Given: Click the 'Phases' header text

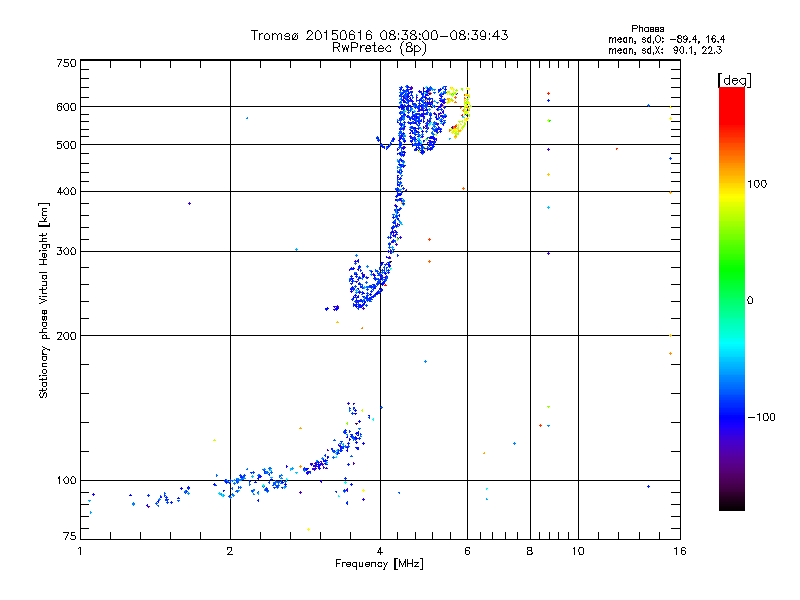Looking at the screenshot, I should (647, 29).
